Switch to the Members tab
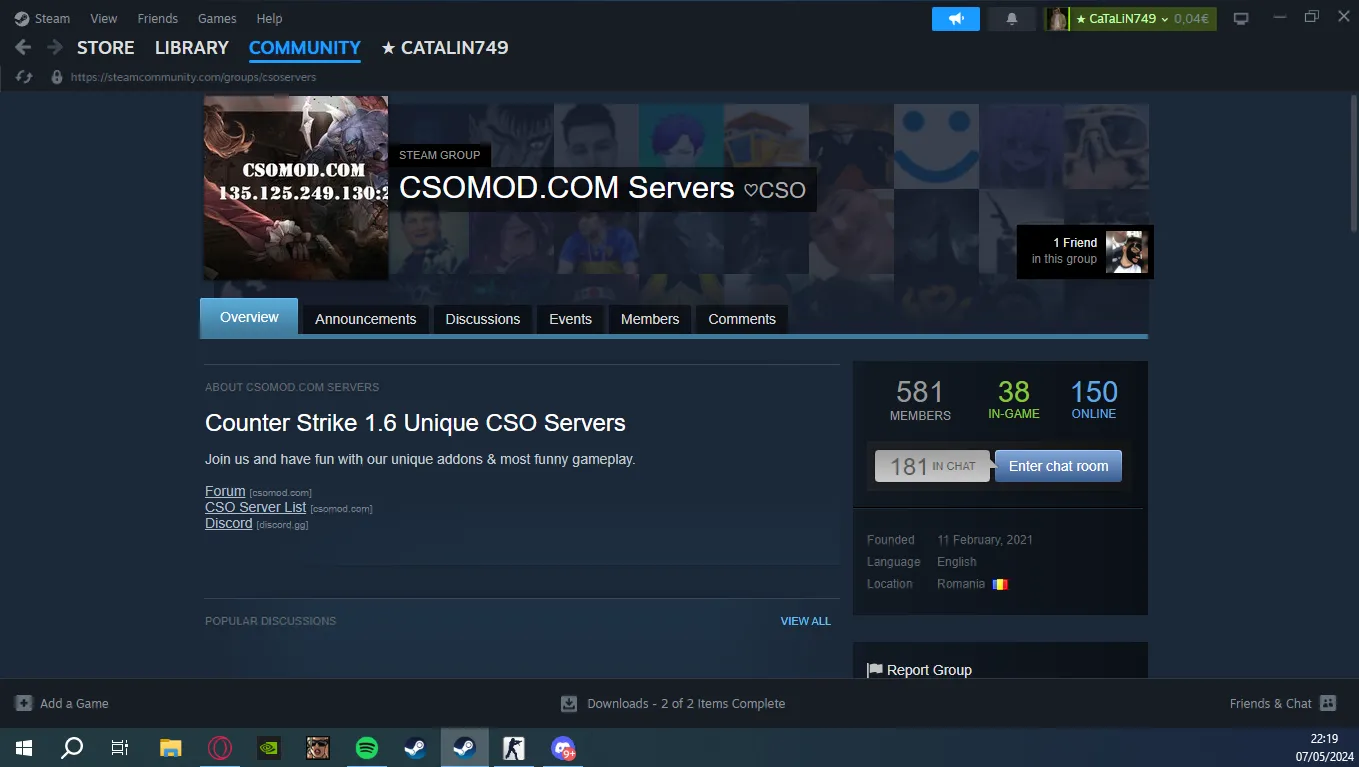The width and height of the screenshot is (1359, 767). 649,319
